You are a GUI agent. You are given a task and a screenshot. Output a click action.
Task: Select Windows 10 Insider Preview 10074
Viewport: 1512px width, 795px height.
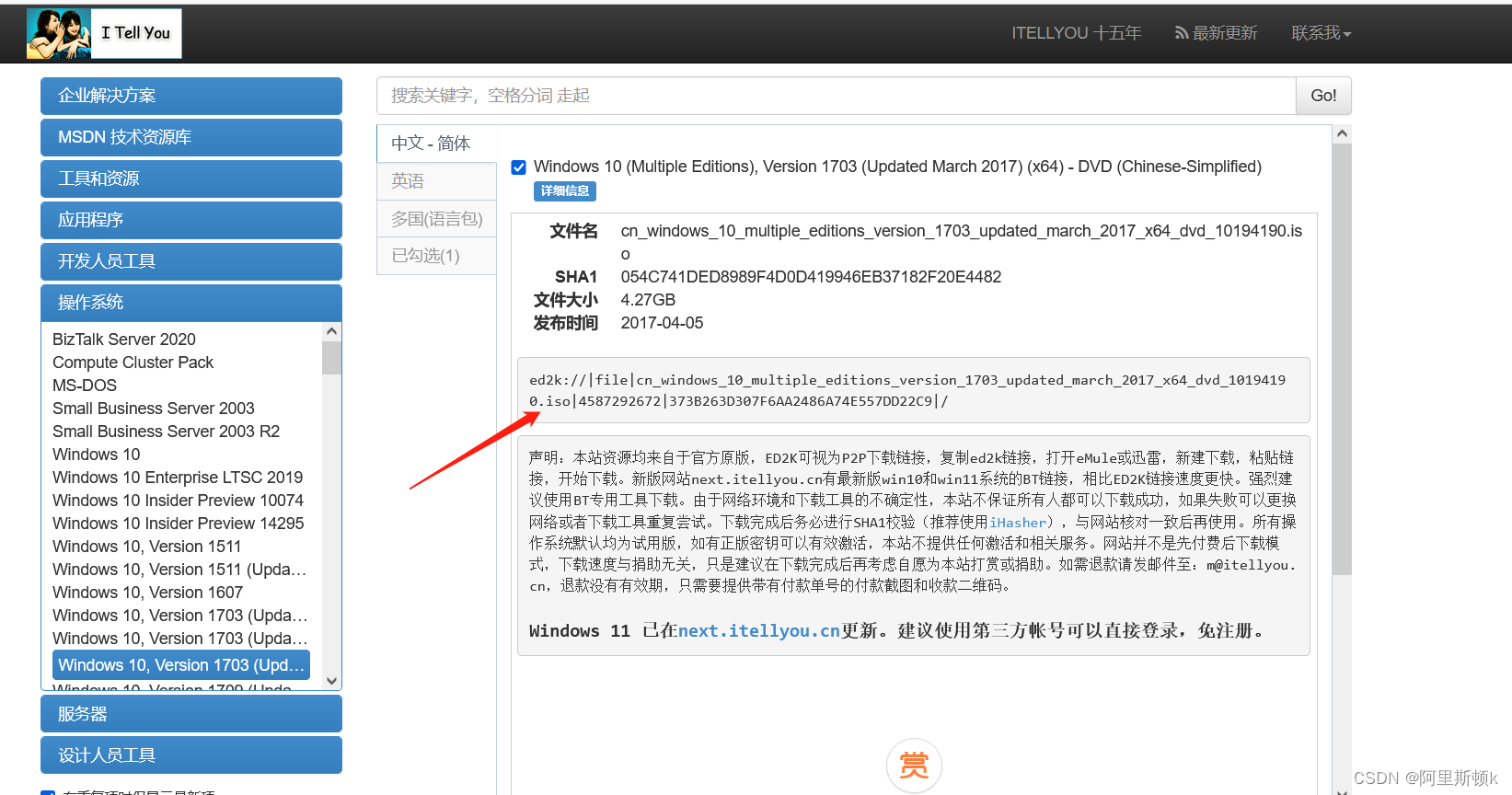178,501
